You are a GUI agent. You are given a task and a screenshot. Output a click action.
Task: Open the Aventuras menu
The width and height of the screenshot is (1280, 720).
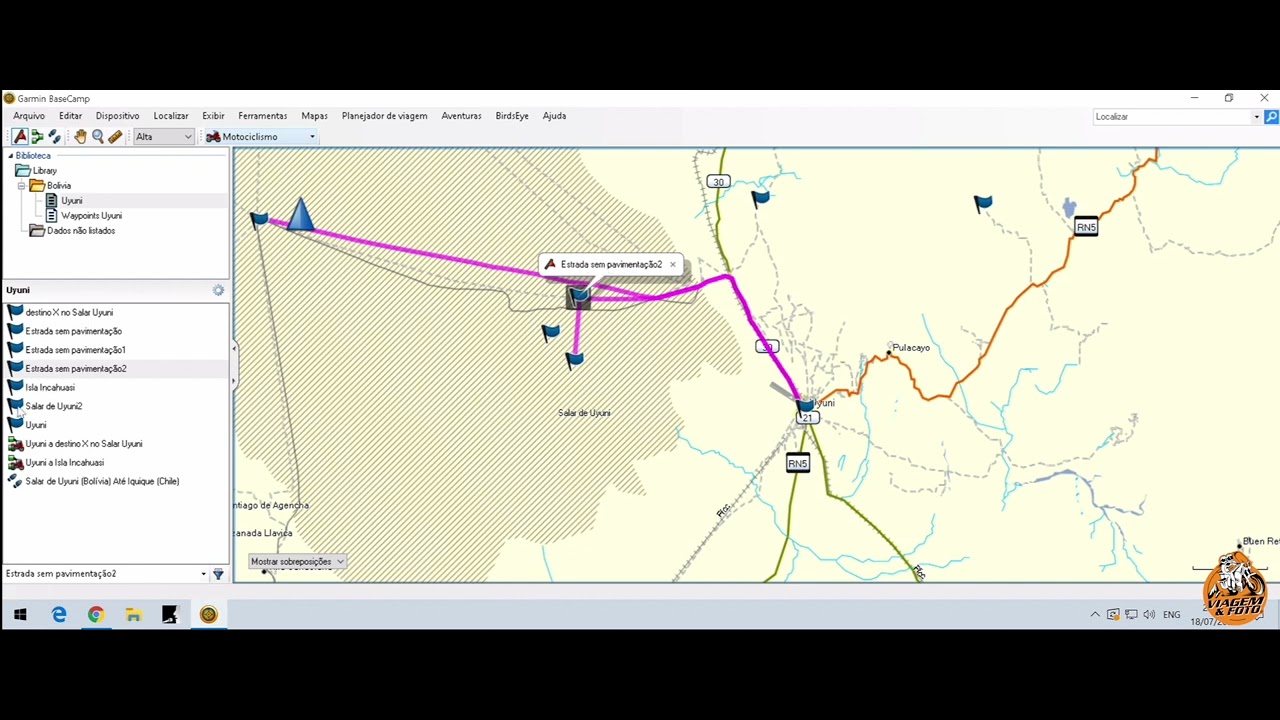point(461,116)
